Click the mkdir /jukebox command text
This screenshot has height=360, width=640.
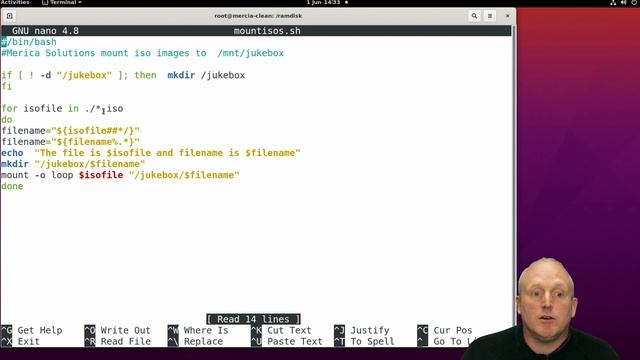[x=206, y=76]
